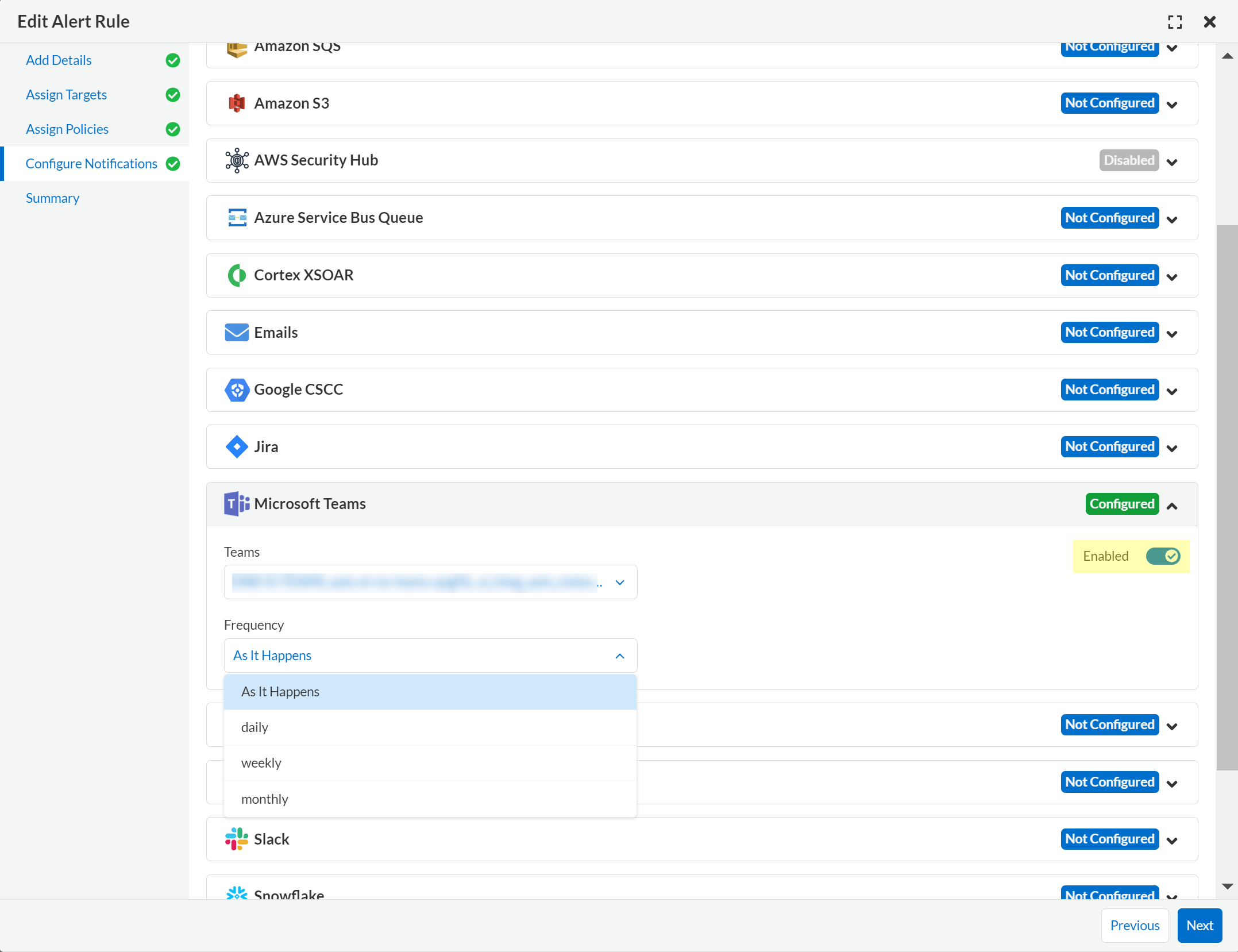This screenshot has height=952, width=1238.
Task: Click the Azure Service Bus Queue icon
Action: [237, 218]
